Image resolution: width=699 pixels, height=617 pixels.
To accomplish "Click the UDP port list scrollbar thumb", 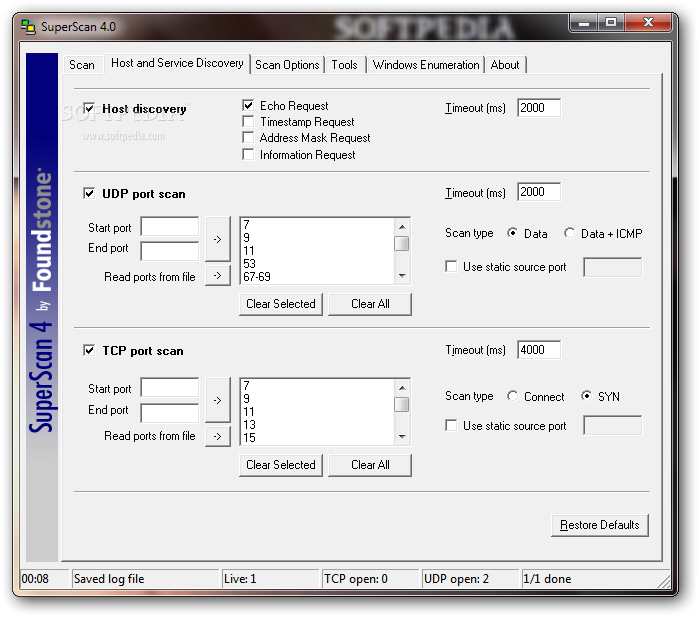I will pos(402,243).
